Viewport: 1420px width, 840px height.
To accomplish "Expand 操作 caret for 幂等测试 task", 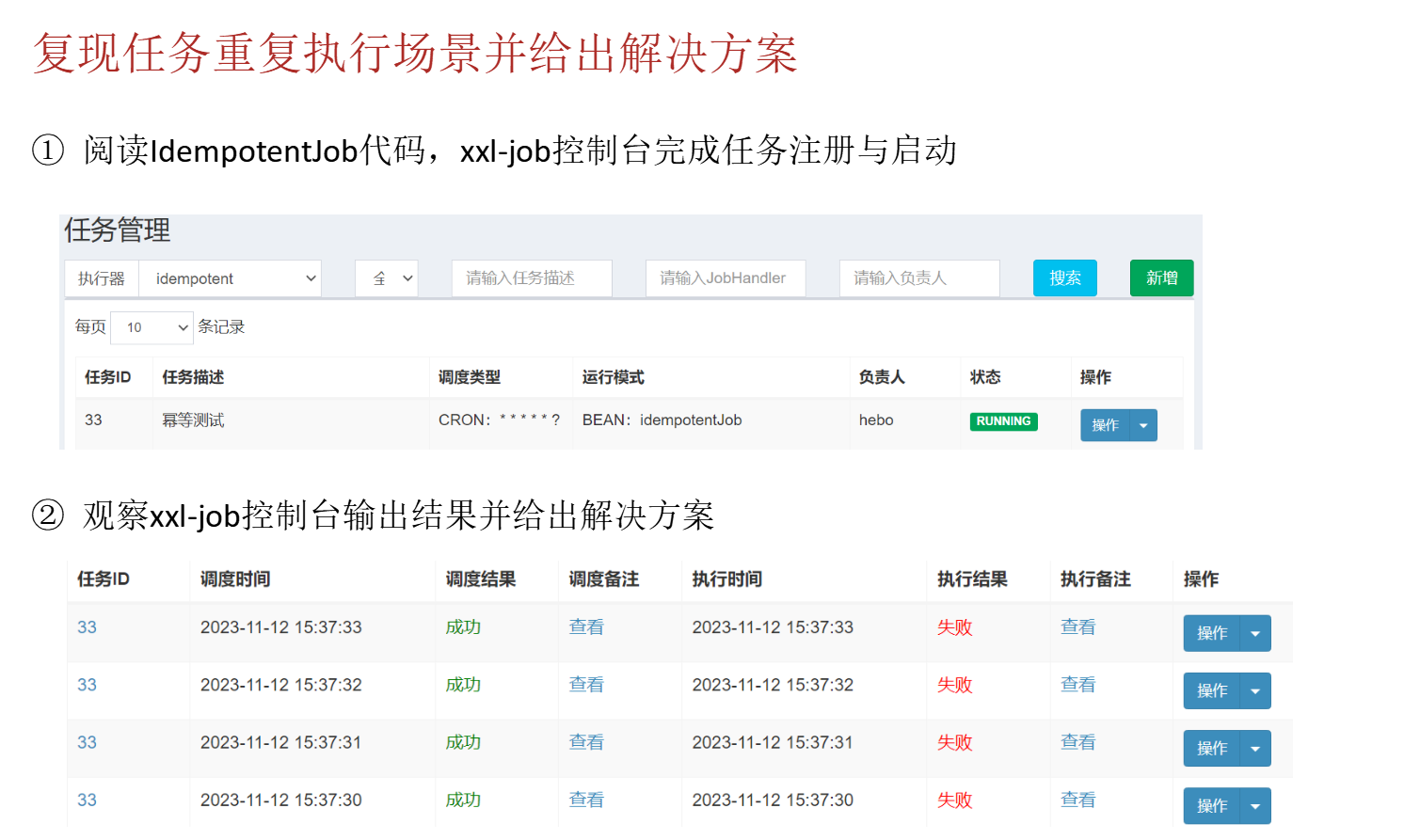I will pyautogui.click(x=1143, y=425).
